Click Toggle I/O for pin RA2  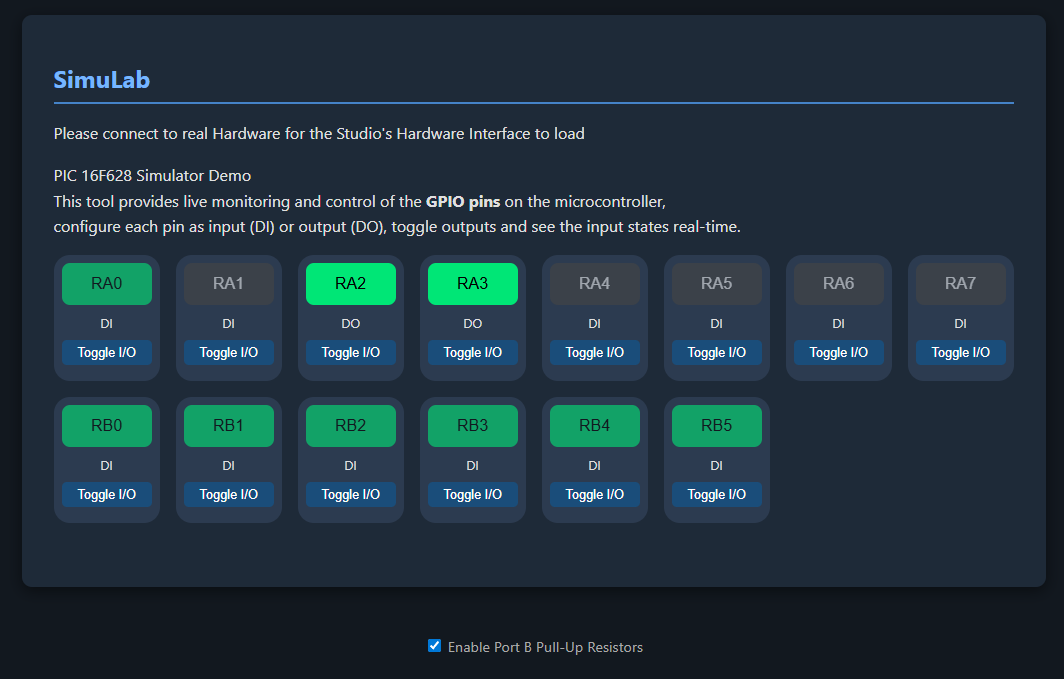(351, 352)
